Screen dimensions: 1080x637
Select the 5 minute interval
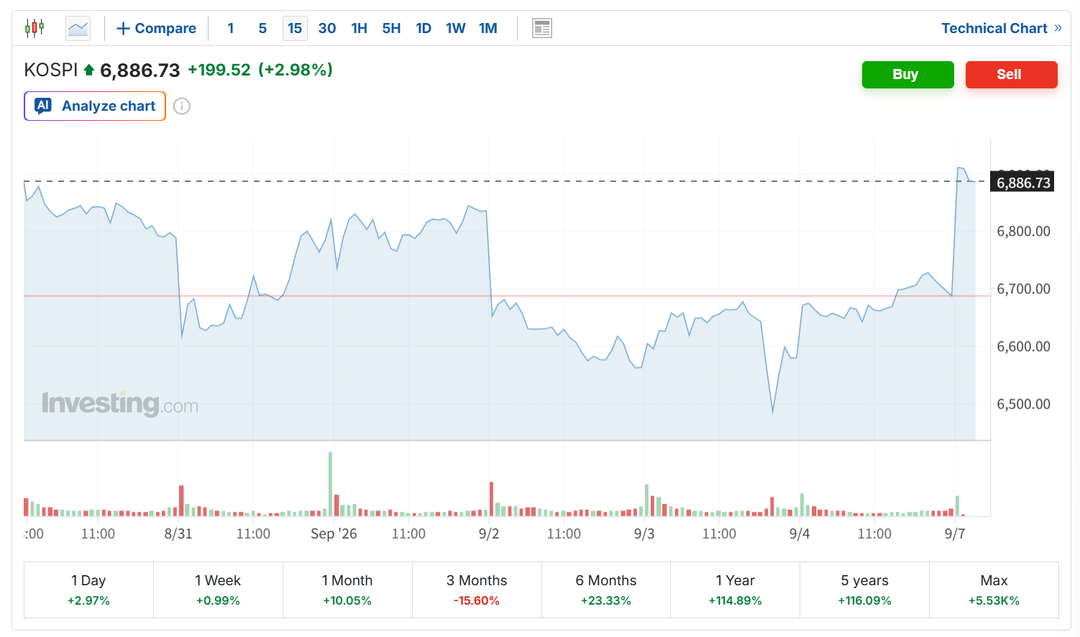262,28
